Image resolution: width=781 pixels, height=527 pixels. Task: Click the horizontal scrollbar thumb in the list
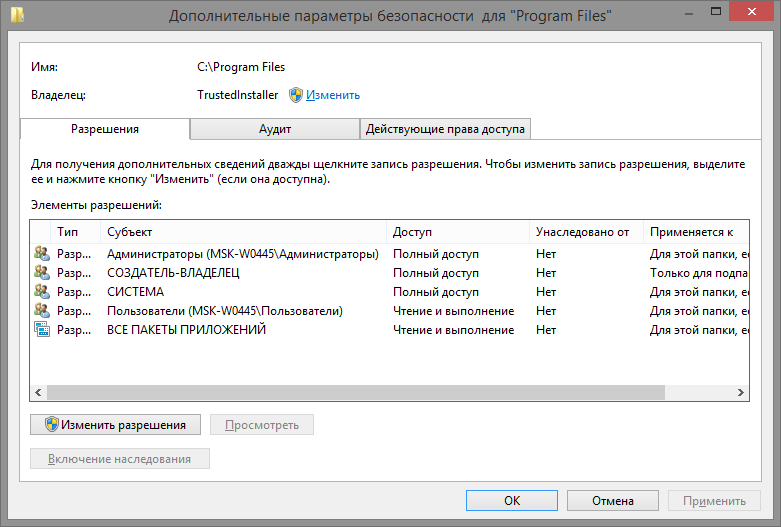tap(356, 393)
